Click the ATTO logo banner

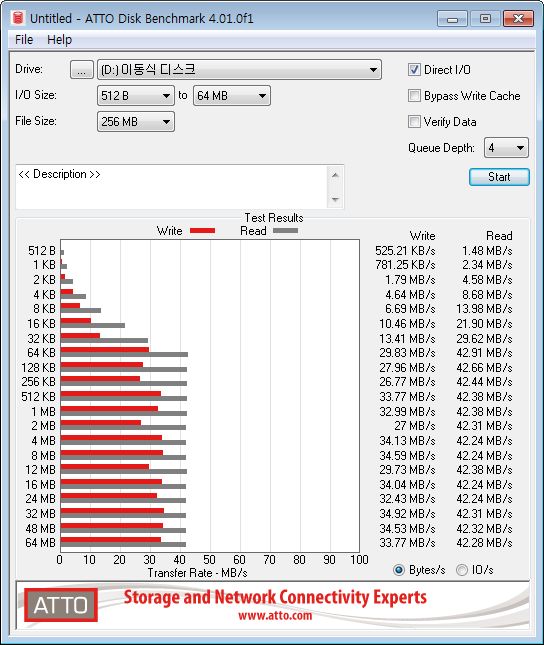coord(61,605)
